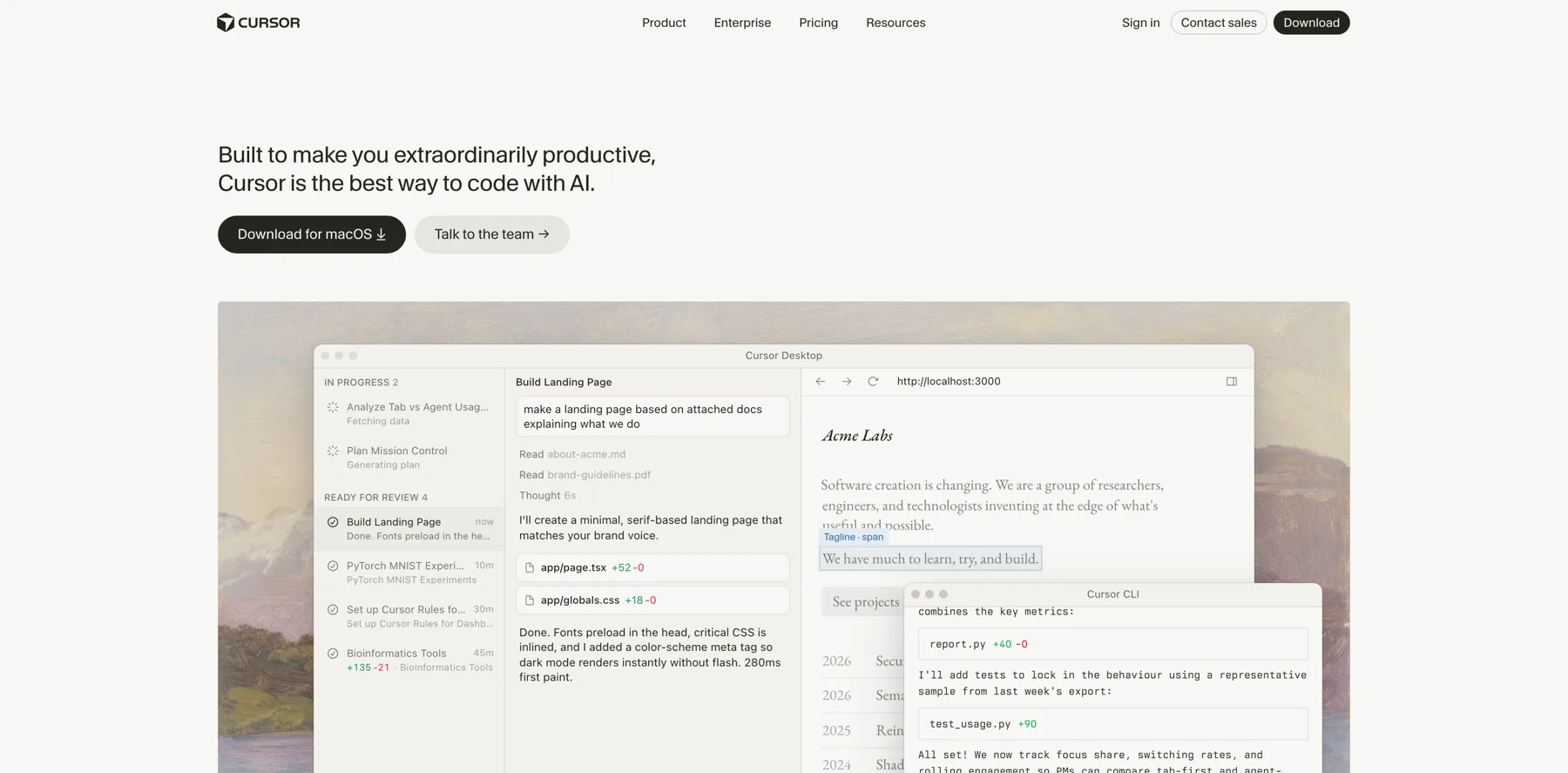The image size is (1568, 773).
Task: Click the report.py diff in Cursor CLI
Action: point(1112,644)
